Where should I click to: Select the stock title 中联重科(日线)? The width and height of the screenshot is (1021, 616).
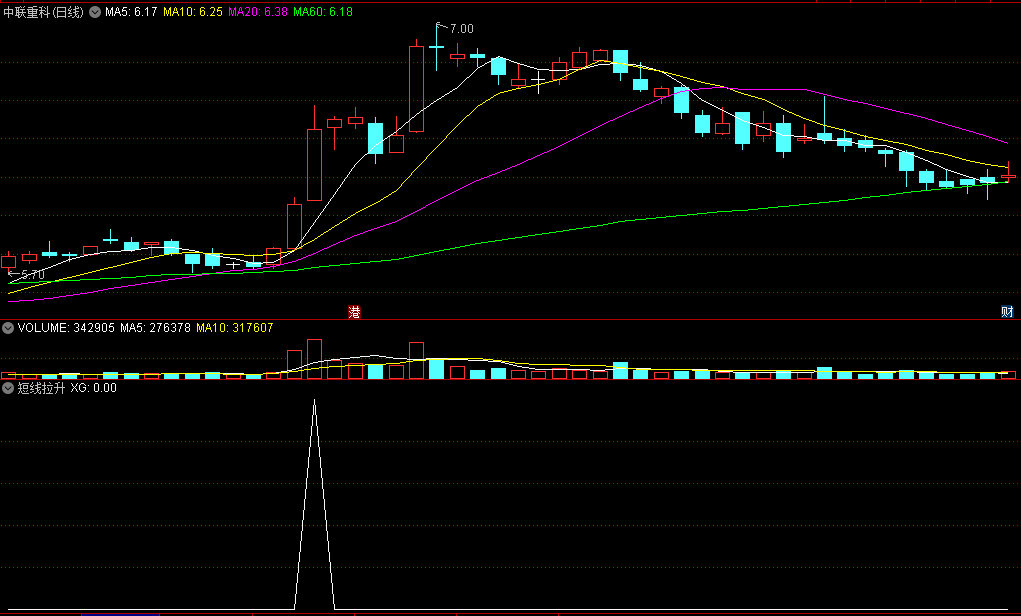44,12
